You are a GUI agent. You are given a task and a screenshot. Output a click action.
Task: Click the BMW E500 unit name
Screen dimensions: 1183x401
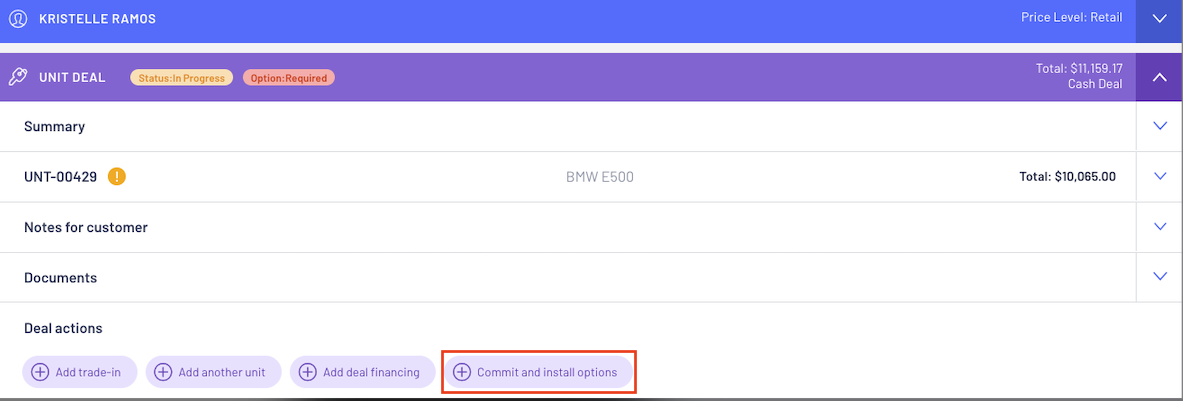[x=600, y=177]
